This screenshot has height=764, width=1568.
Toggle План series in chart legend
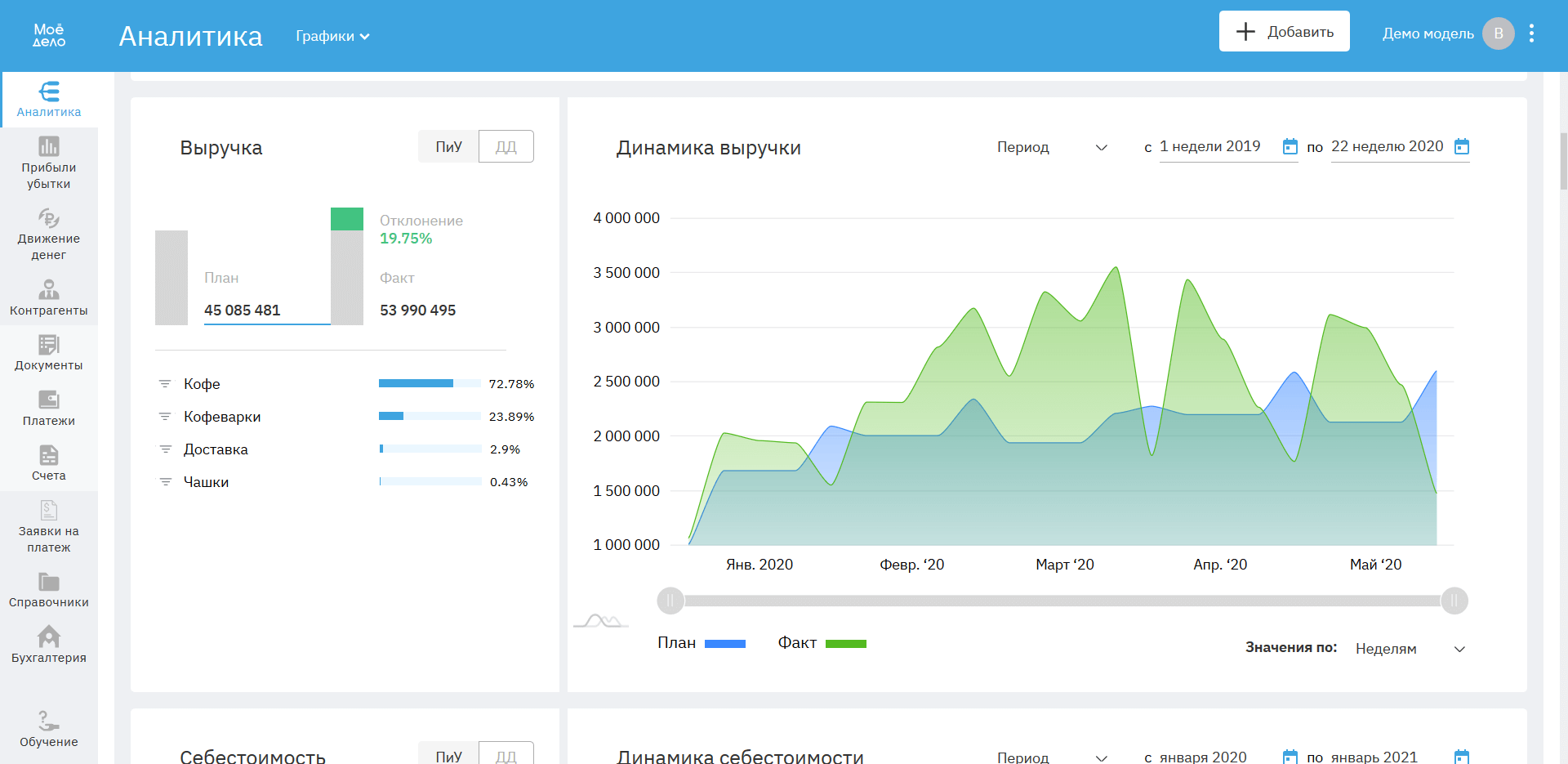702,643
